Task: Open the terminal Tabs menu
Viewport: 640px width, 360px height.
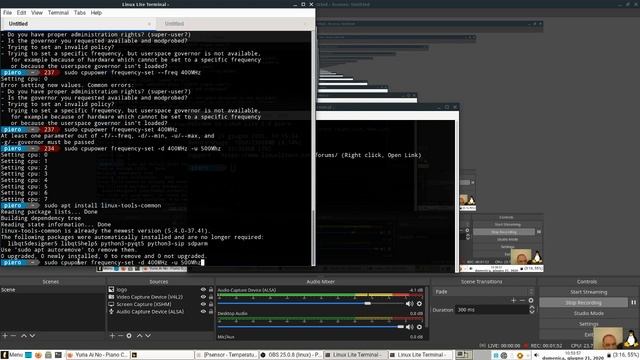Action: point(80,13)
